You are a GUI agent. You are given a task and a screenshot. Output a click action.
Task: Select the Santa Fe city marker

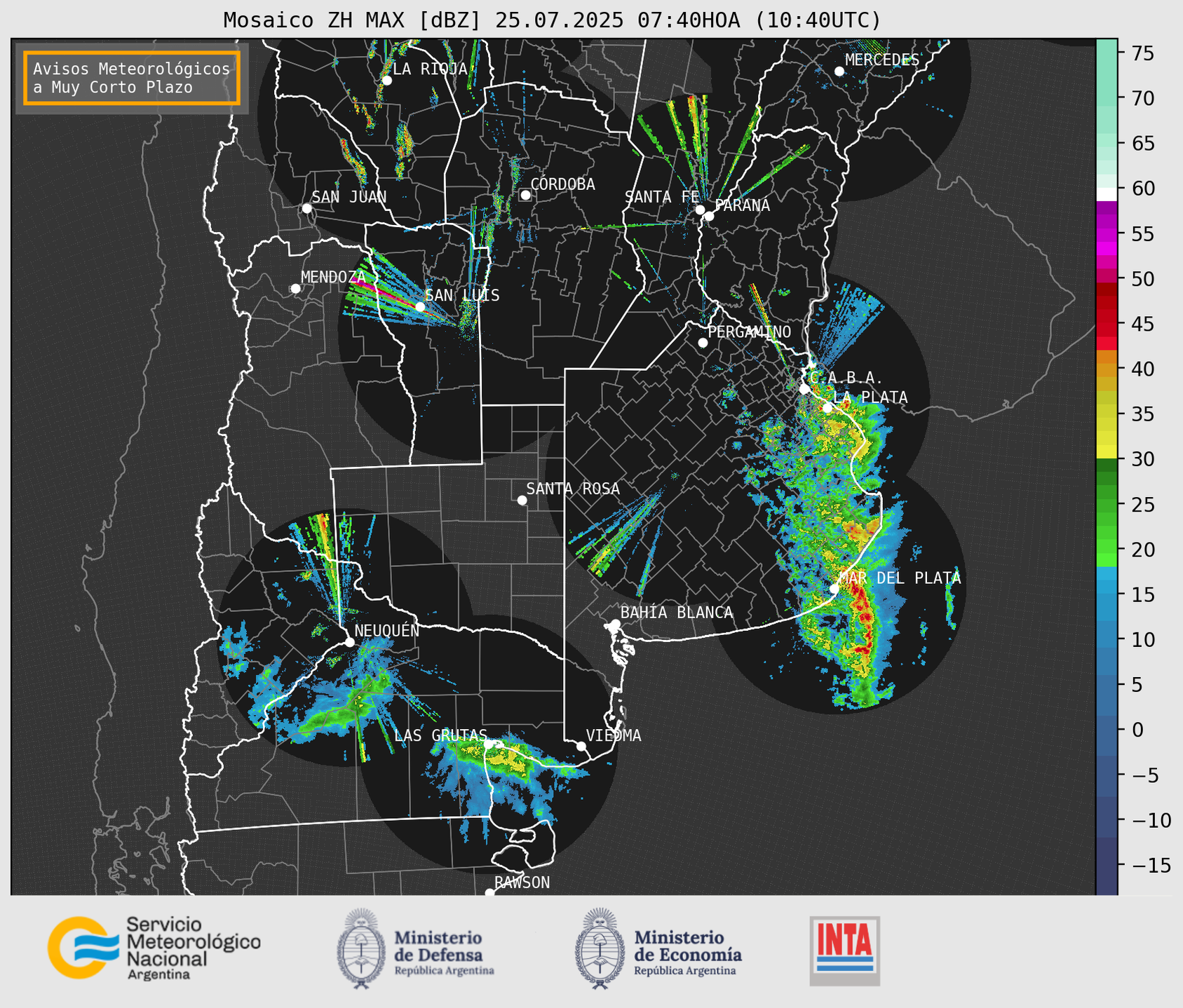pos(700,210)
